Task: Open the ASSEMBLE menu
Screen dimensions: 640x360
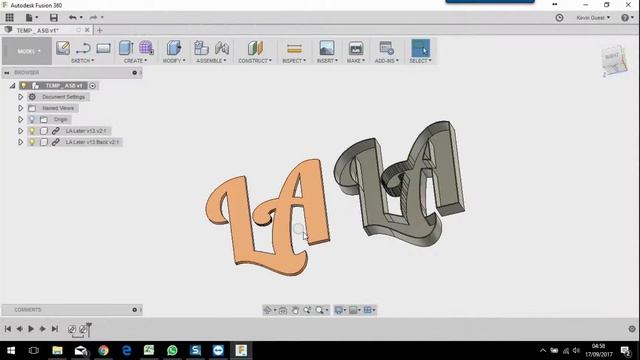Action: [x=211, y=60]
